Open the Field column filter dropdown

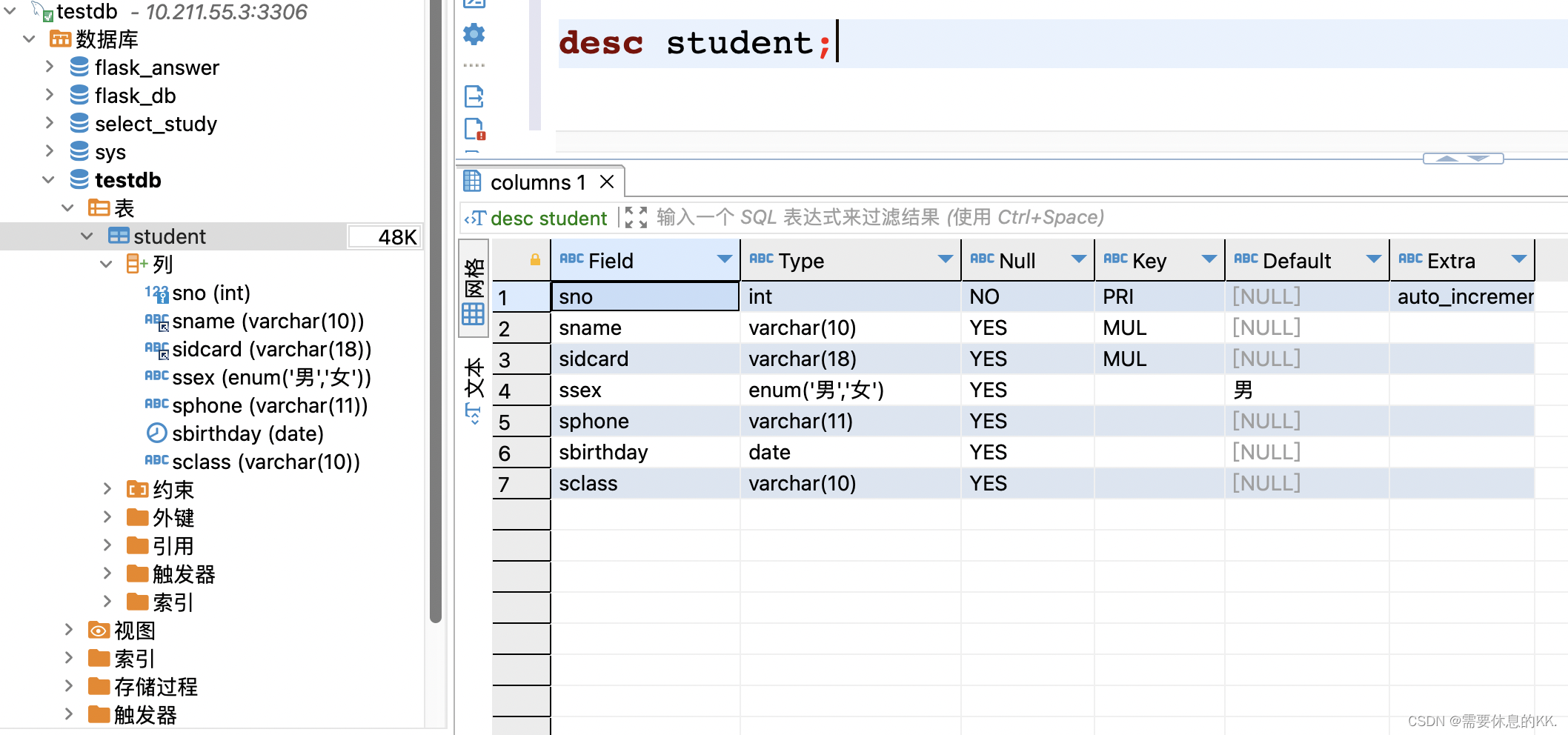(x=724, y=259)
